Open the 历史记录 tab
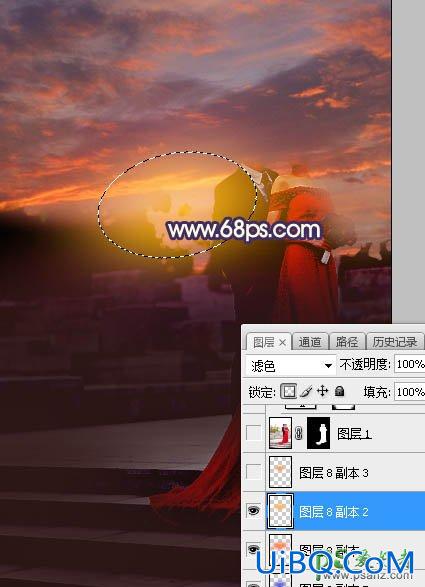 point(395,342)
